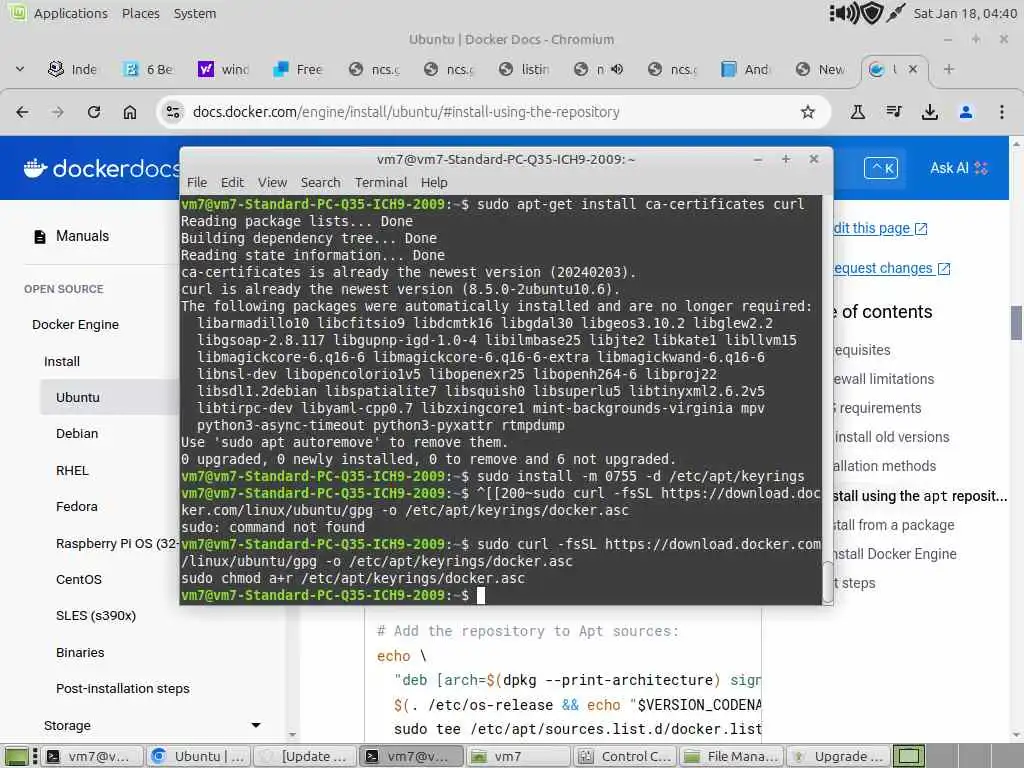Open the terminal View menu
The image size is (1024, 768).
tap(272, 183)
